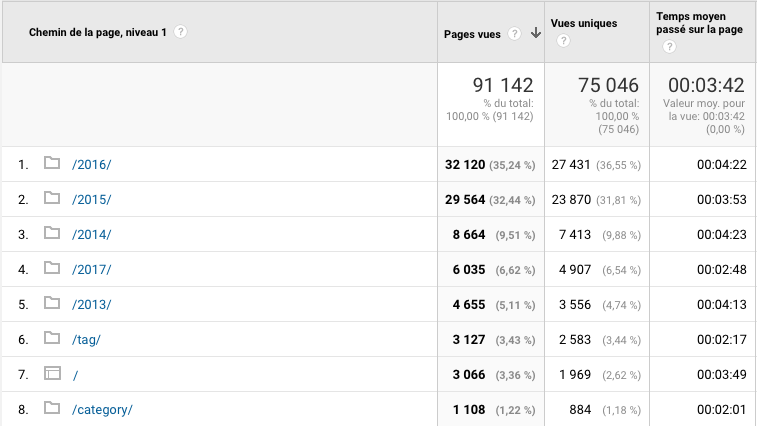Open the /tag/ path link
Image resolution: width=757 pixels, height=426 pixels.
[86, 339]
